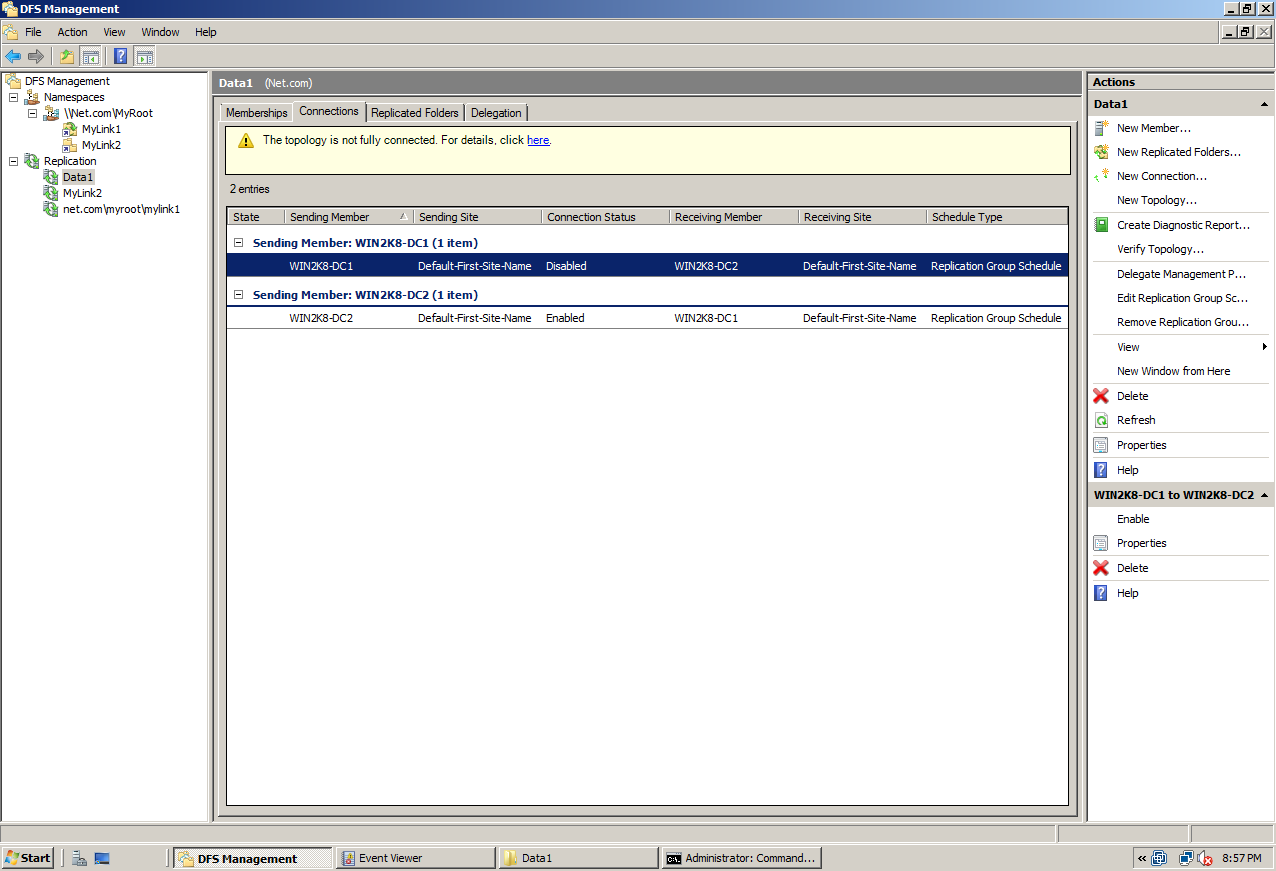This screenshot has width=1276, height=871.
Task: Click Help icon under connection actions
Action: [x=1101, y=593]
